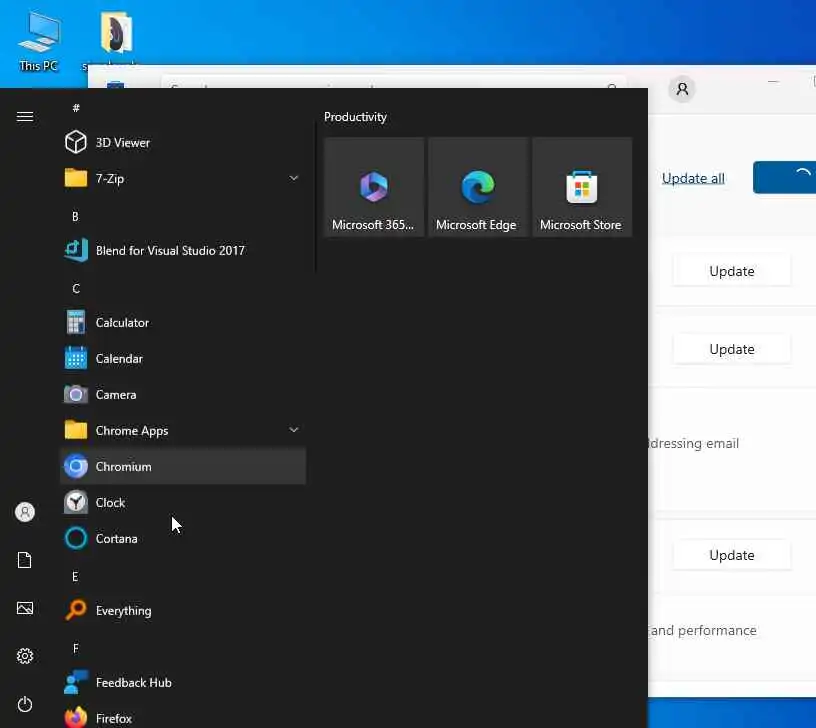This screenshot has height=728, width=816.
Task: Open the 3D Viewer app
Action: pos(183,142)
